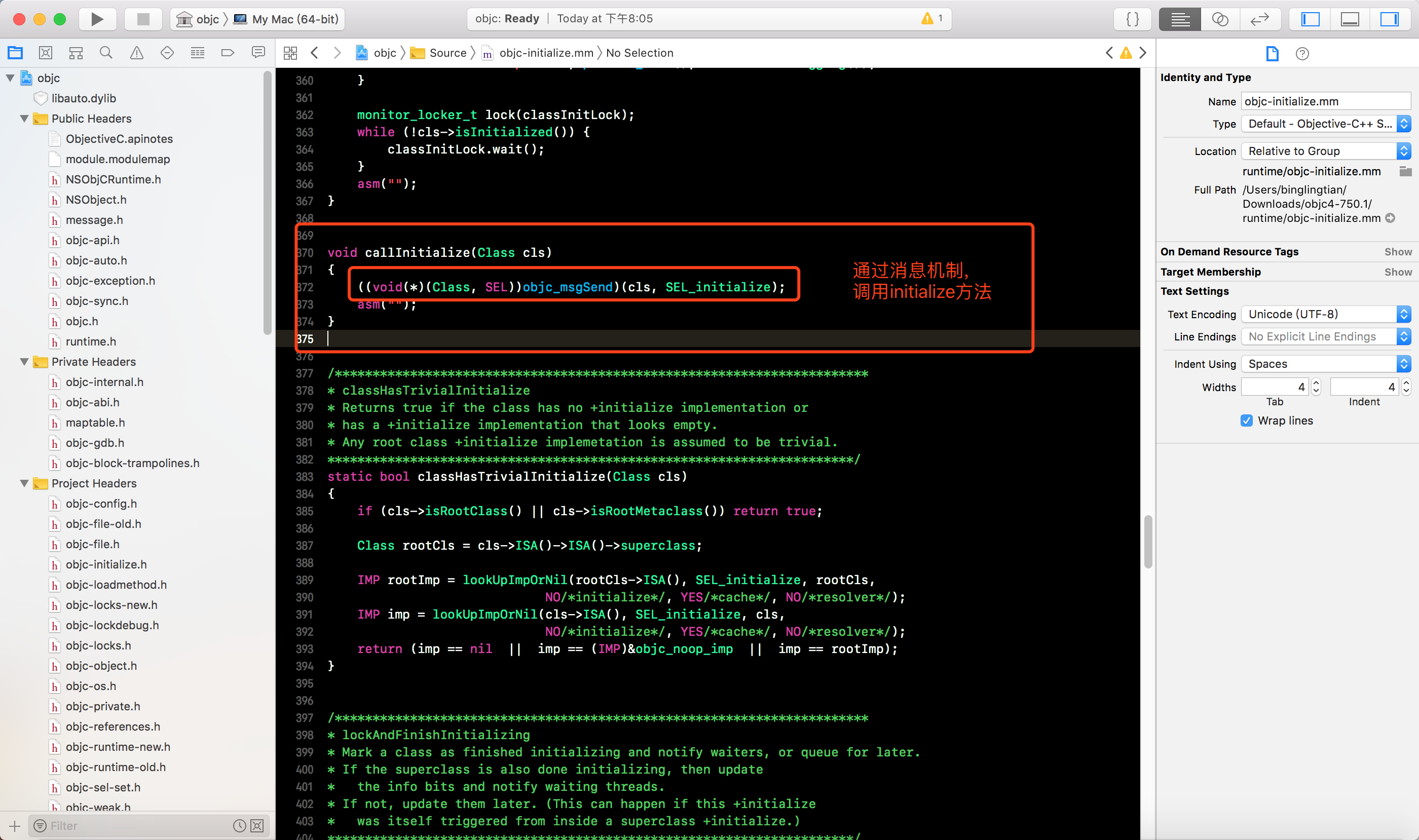The height and width of the screenshot is (840, 1419).
Task: Collapse the Private Headers folder
Action: 24,362
